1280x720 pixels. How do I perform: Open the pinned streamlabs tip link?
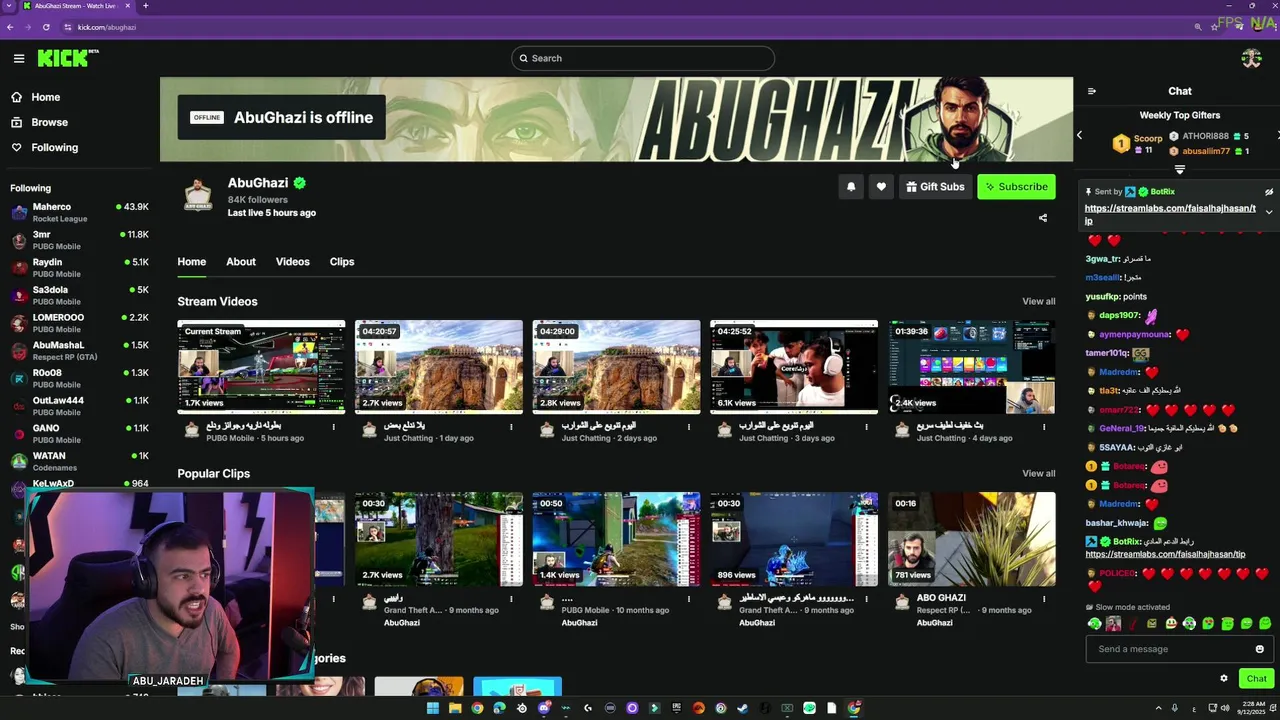1170,214
